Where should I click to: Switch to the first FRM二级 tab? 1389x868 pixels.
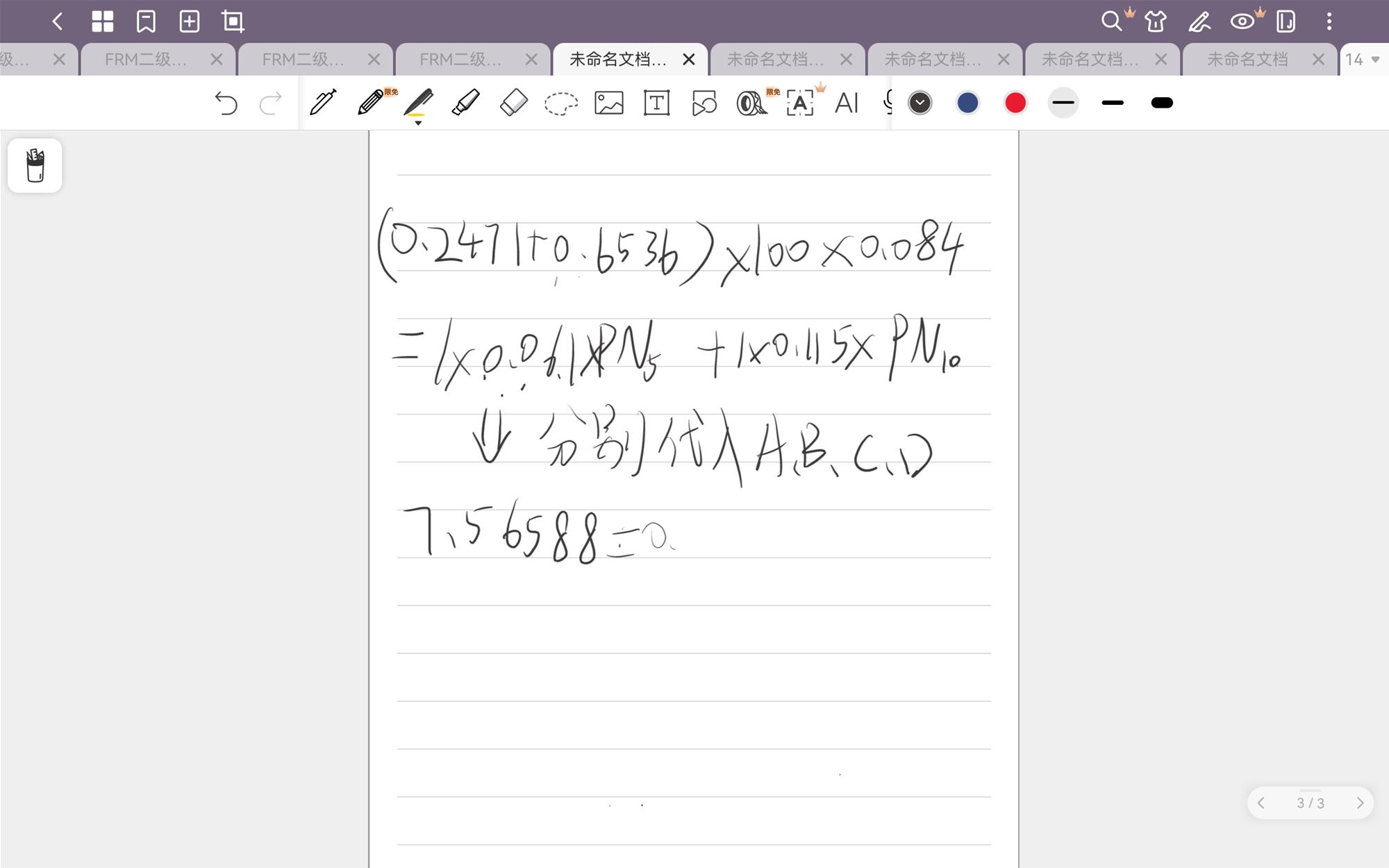click(146, 59)
